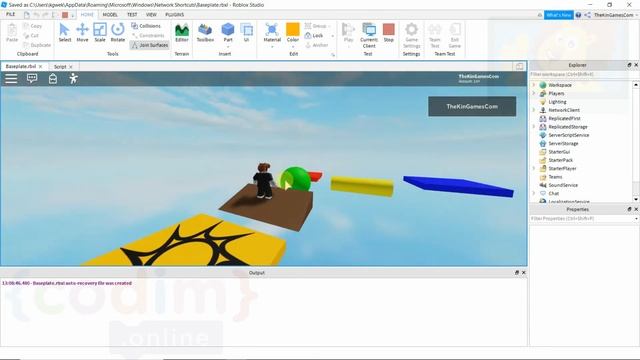Image resolution: width=640 pixels, height=360 pixels.
Task: Toggle Constraints option
Action: [148, 36]
